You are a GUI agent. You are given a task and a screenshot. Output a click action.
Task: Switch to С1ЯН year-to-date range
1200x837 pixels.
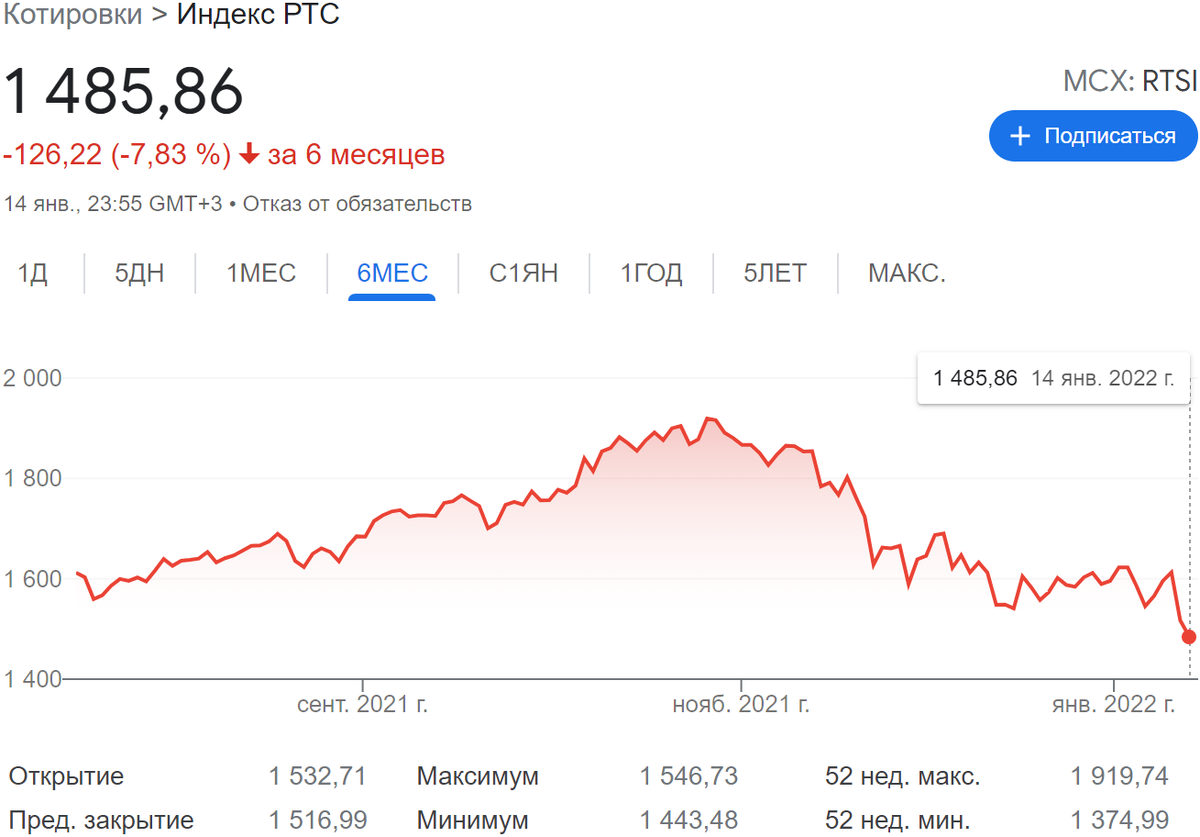(x=524, y=273)
